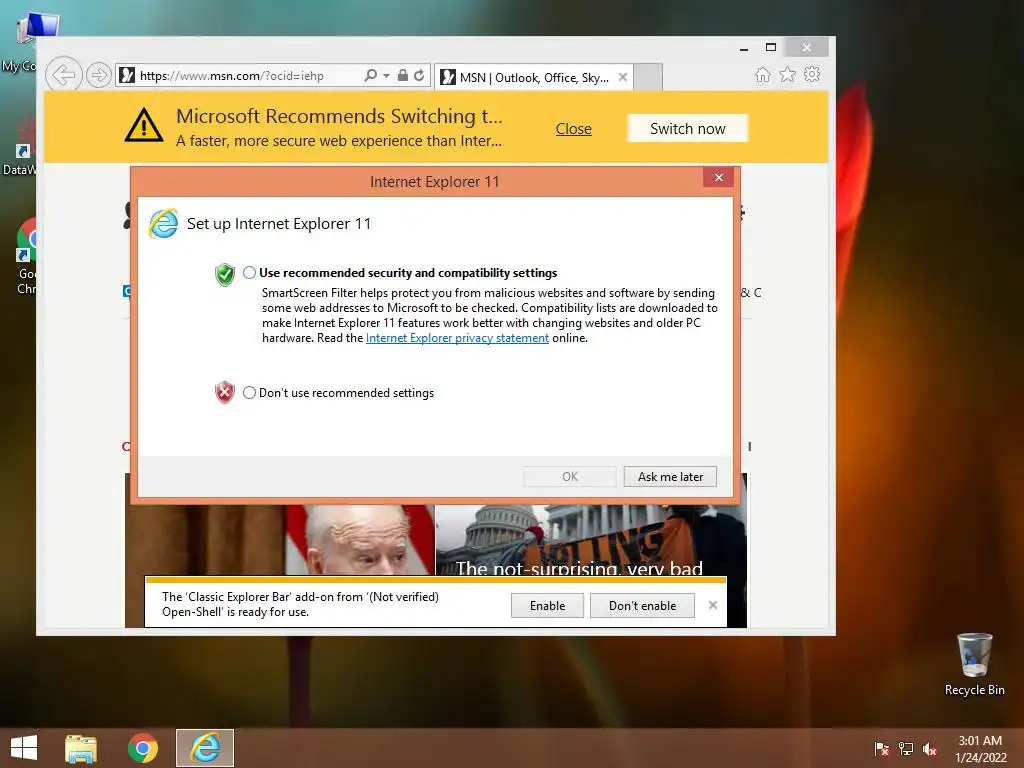
Task: Click the muted volume tray icon
Action: point(930,749)
